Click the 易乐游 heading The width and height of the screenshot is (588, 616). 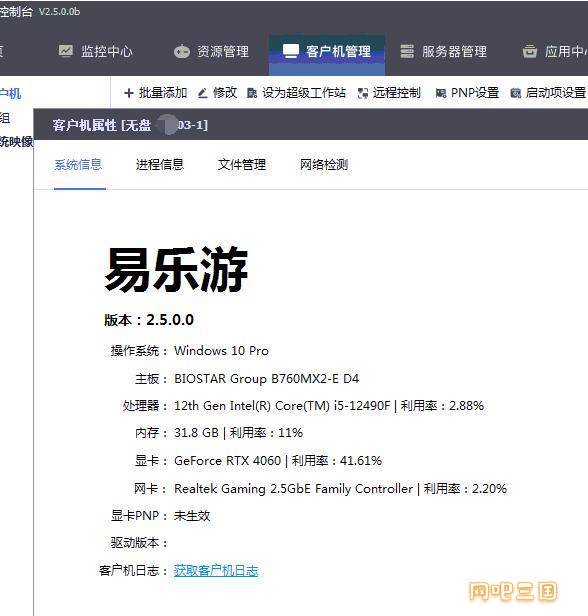tap(176, 270)
